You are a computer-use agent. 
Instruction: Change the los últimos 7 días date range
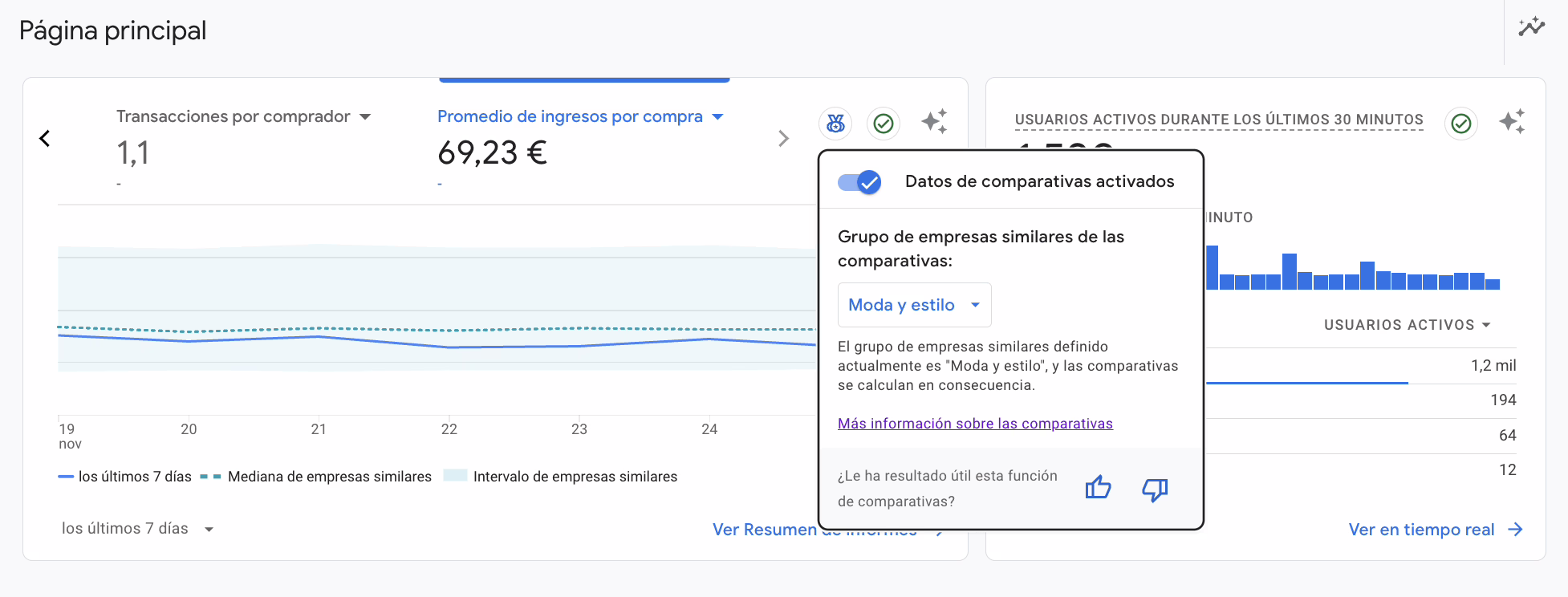137,529
